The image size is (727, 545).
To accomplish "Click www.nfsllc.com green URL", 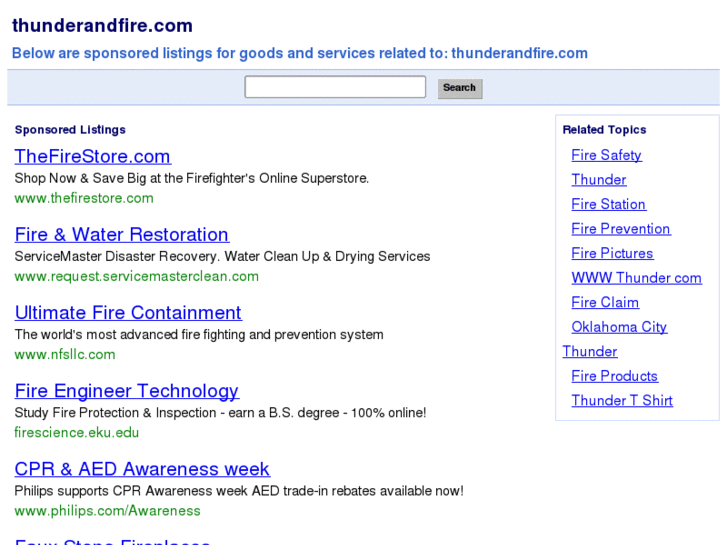I will tap(65, 354).
